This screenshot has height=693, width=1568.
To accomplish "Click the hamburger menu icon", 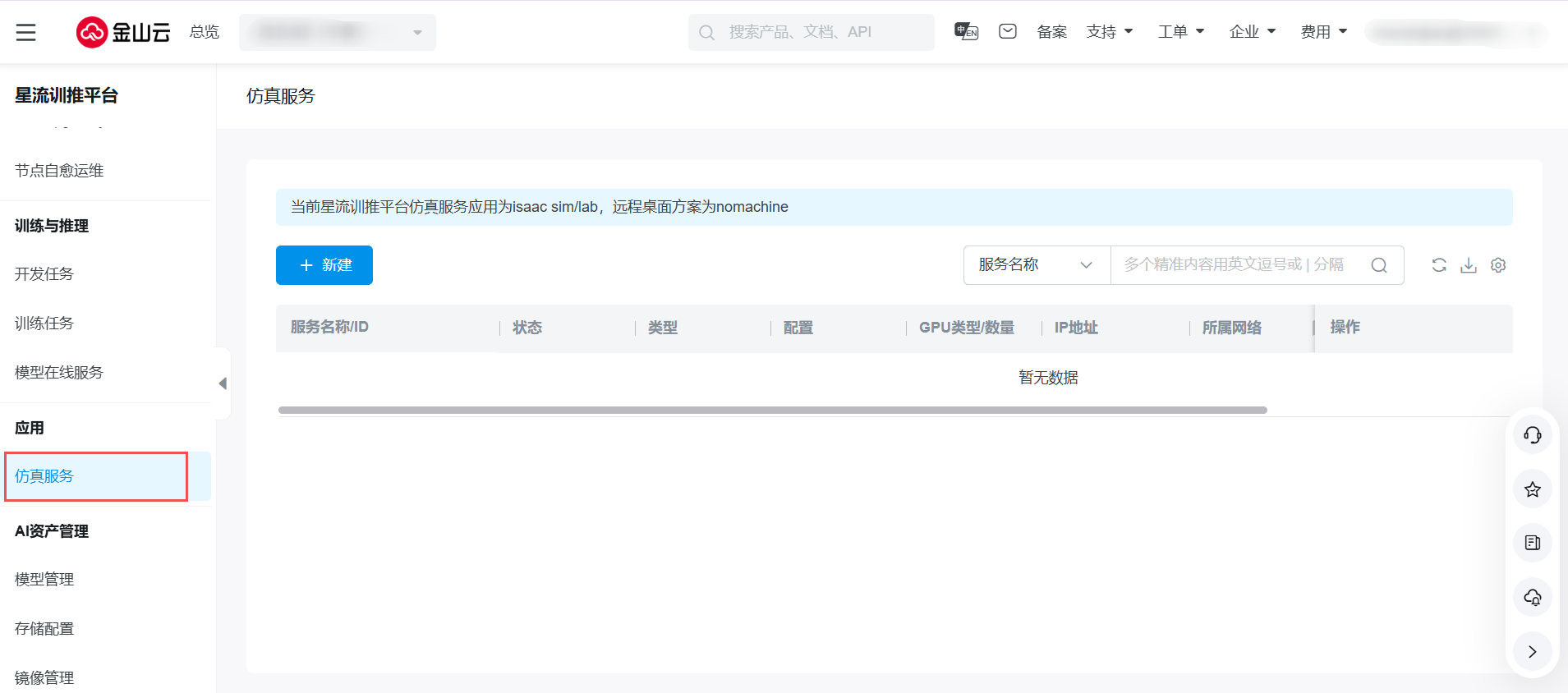I will pyautogui.click(x=25, y=32).
